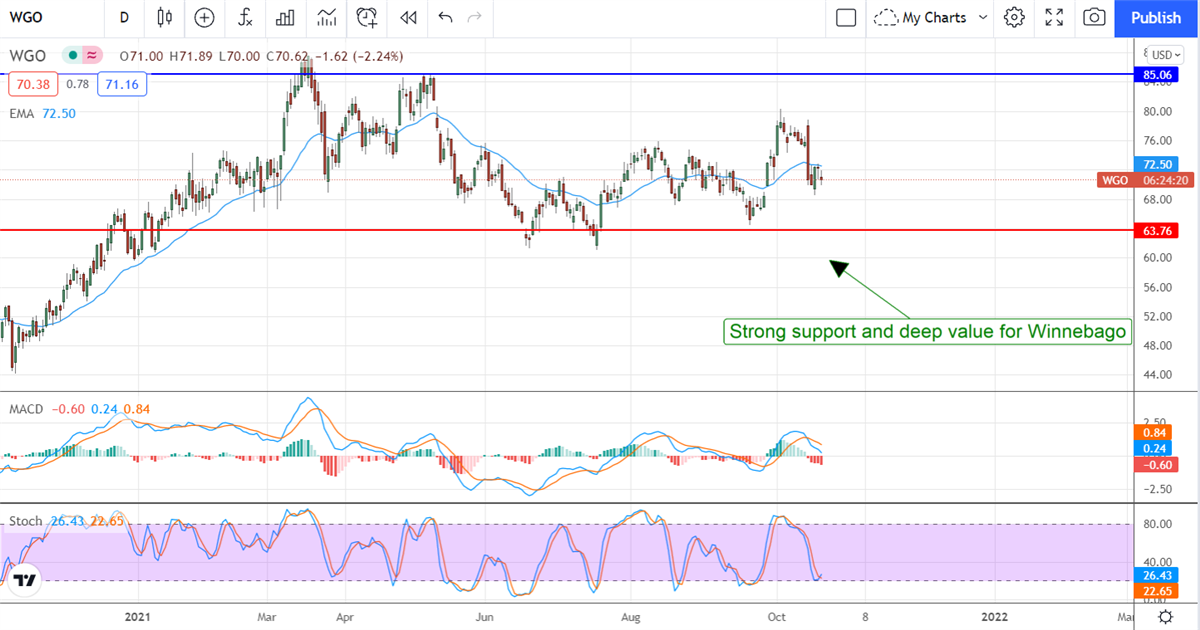The height and width of the screenshot is (630, 1200).
Task: Open axis settings with the bottom-right gear
Action: 1165,617
